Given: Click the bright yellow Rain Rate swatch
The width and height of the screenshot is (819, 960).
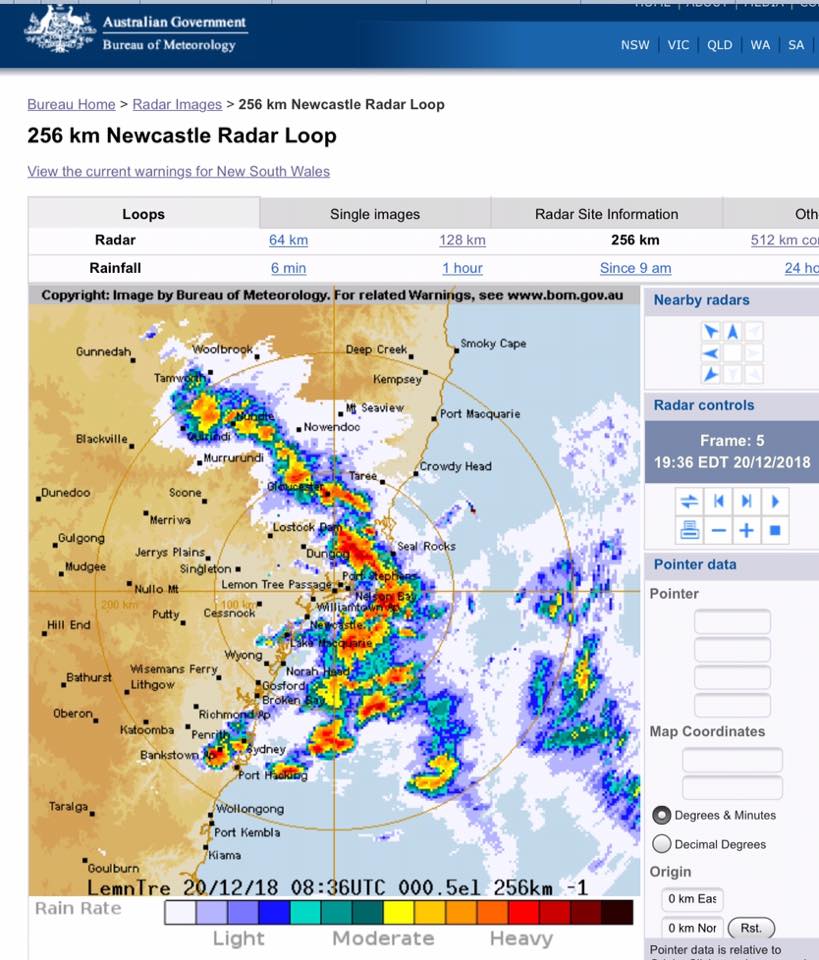Looking at the screenshot, I should 399,912.
